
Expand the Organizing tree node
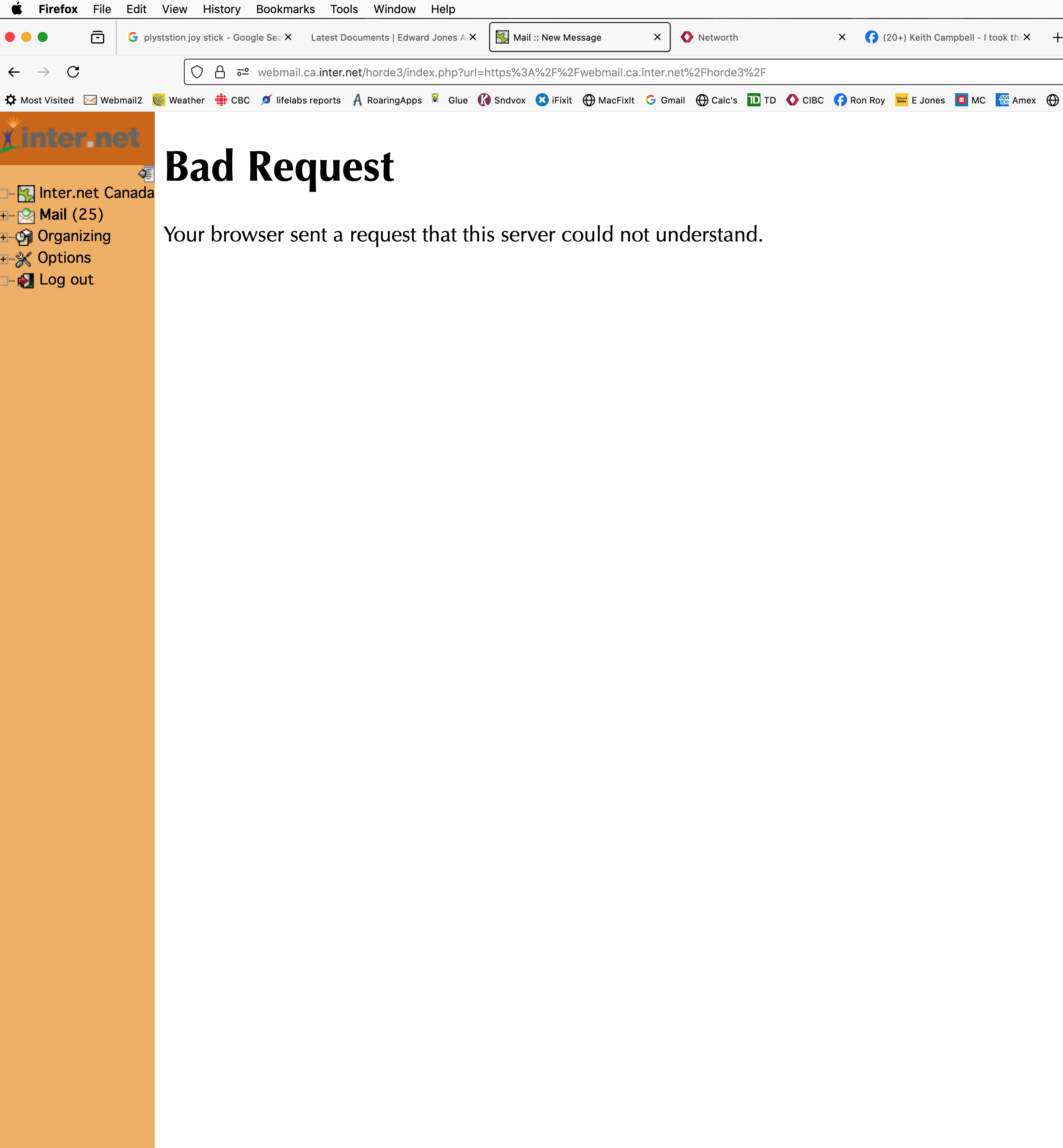click(4, 237)
